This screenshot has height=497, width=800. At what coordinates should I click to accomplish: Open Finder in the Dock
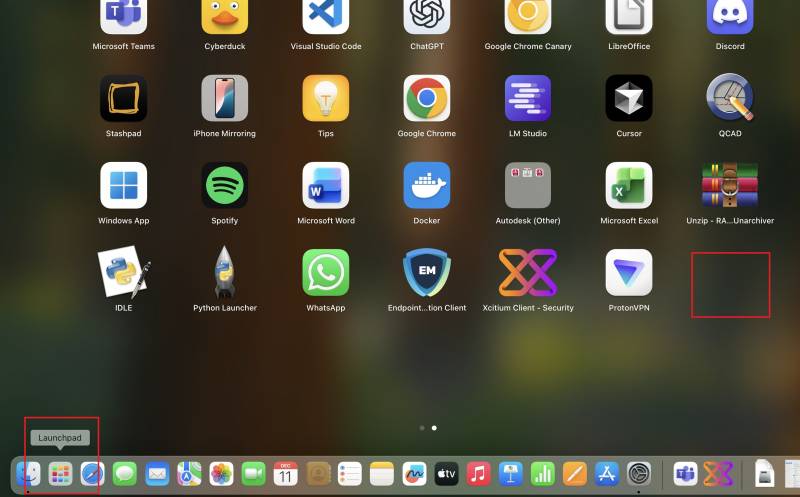[29, 474]
